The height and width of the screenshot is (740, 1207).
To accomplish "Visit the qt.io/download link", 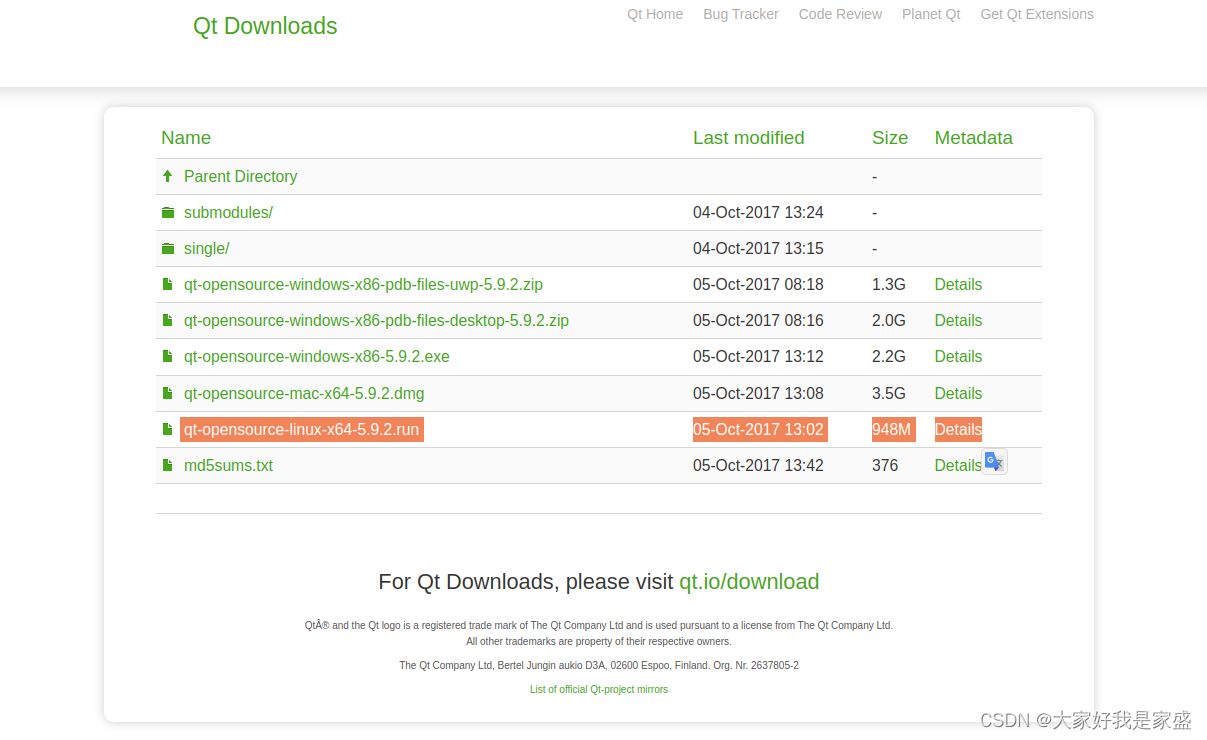I will (749, 582).
